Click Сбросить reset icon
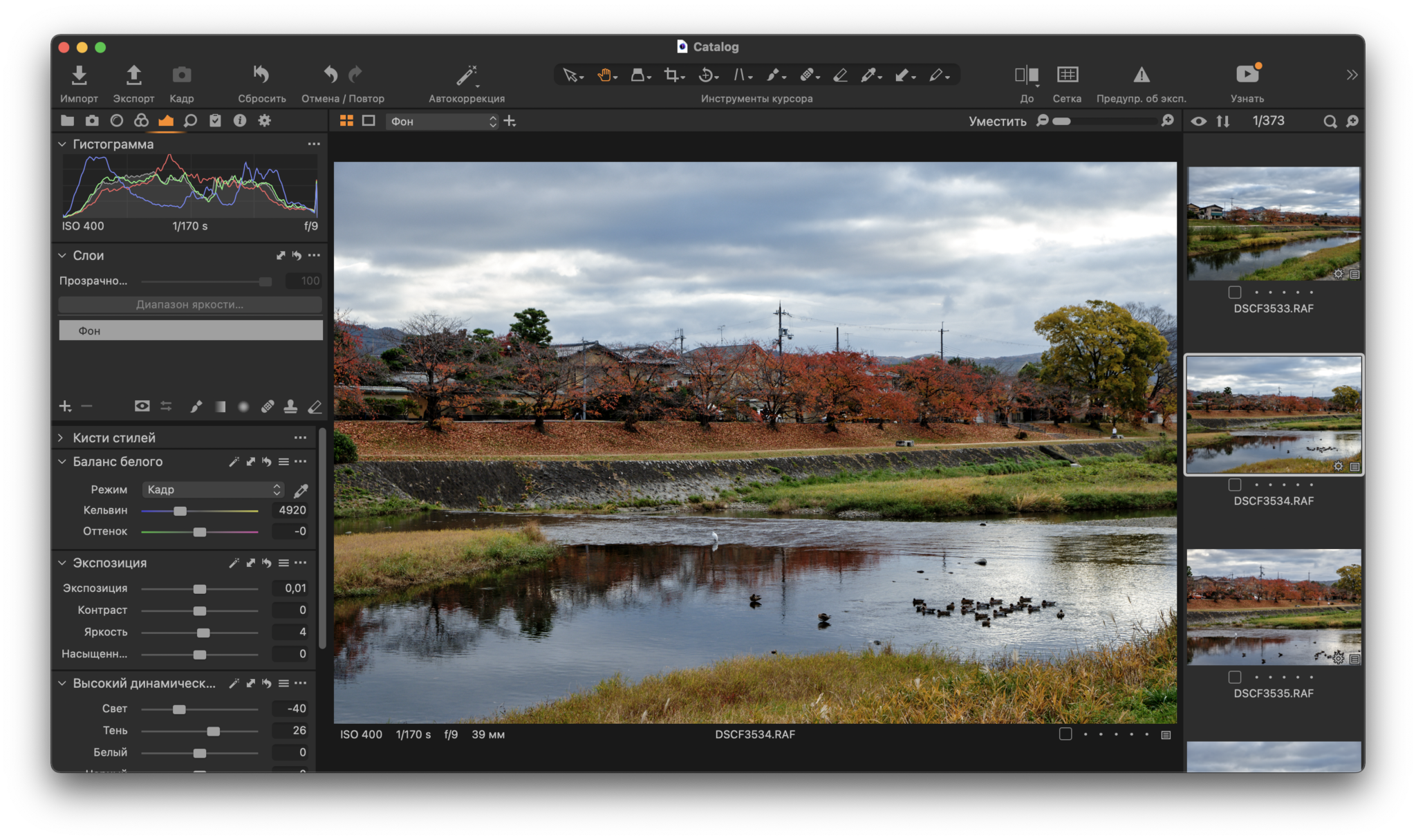This screenshot has height=840, width=1416. tap(261, 74)
